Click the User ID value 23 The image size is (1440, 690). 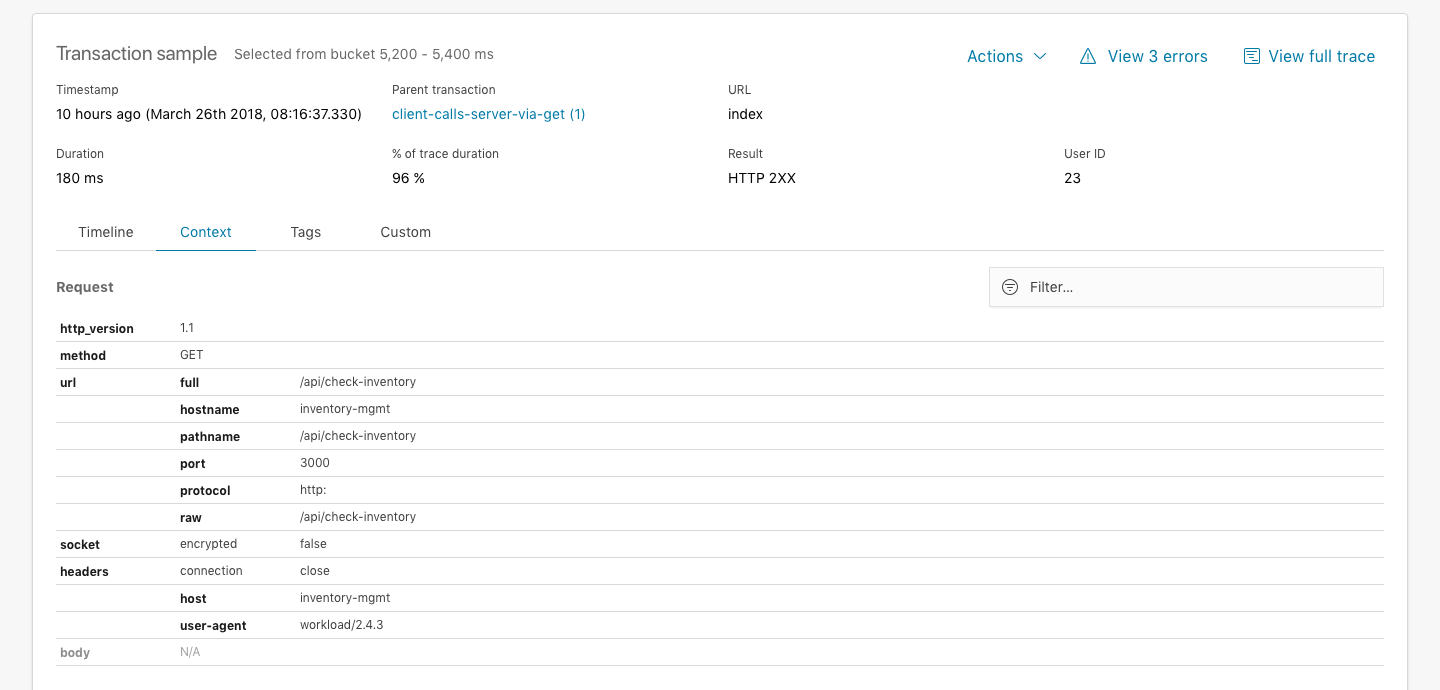1072,178
